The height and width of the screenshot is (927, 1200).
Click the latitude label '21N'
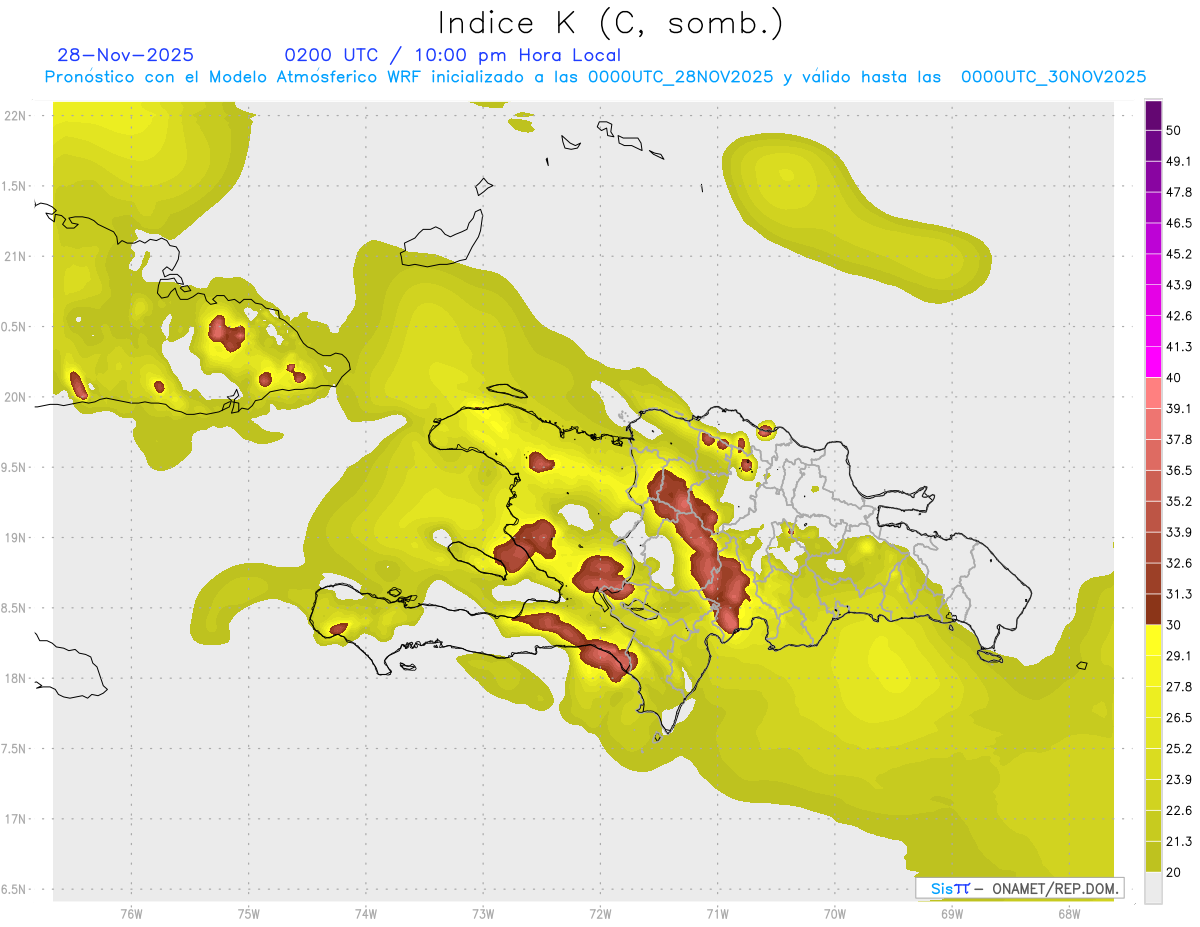13,256
